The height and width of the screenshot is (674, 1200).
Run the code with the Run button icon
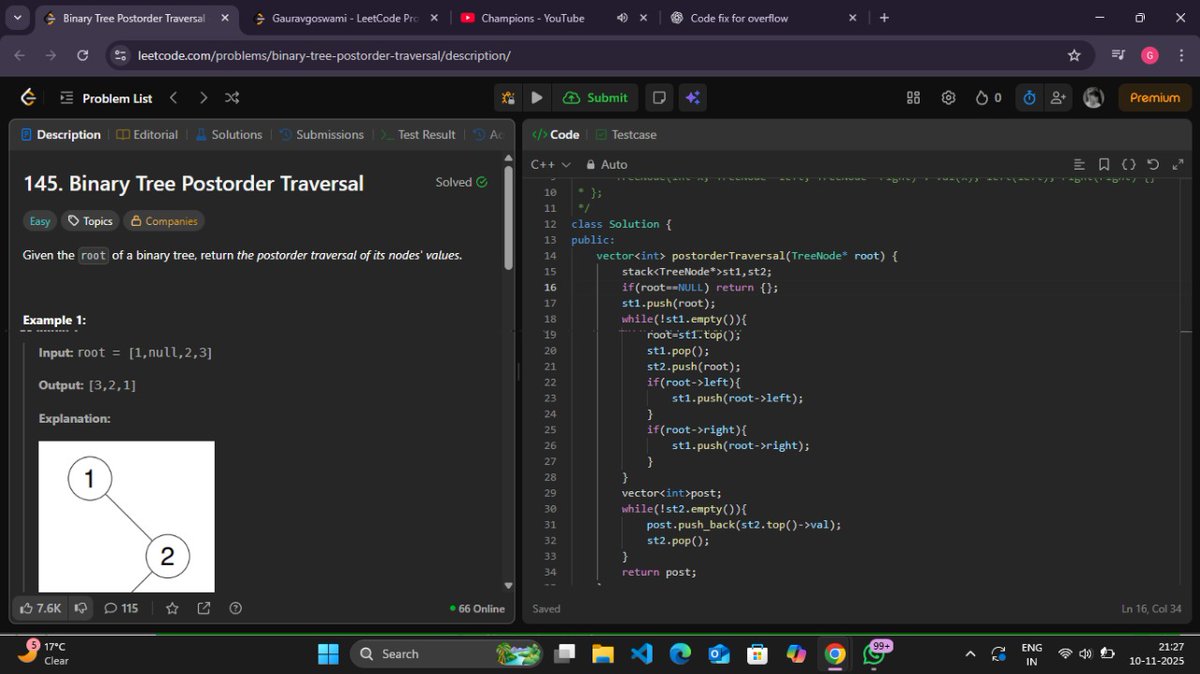click(x=537, y=97)
